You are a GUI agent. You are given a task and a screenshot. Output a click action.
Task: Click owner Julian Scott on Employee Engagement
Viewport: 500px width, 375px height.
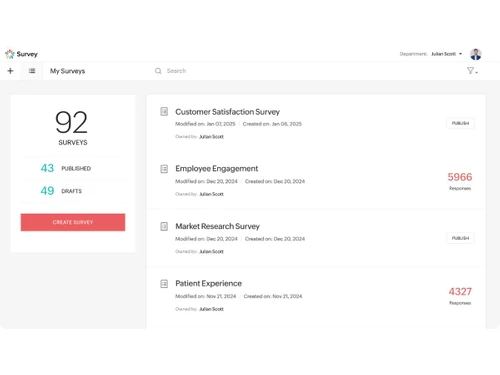211,194
